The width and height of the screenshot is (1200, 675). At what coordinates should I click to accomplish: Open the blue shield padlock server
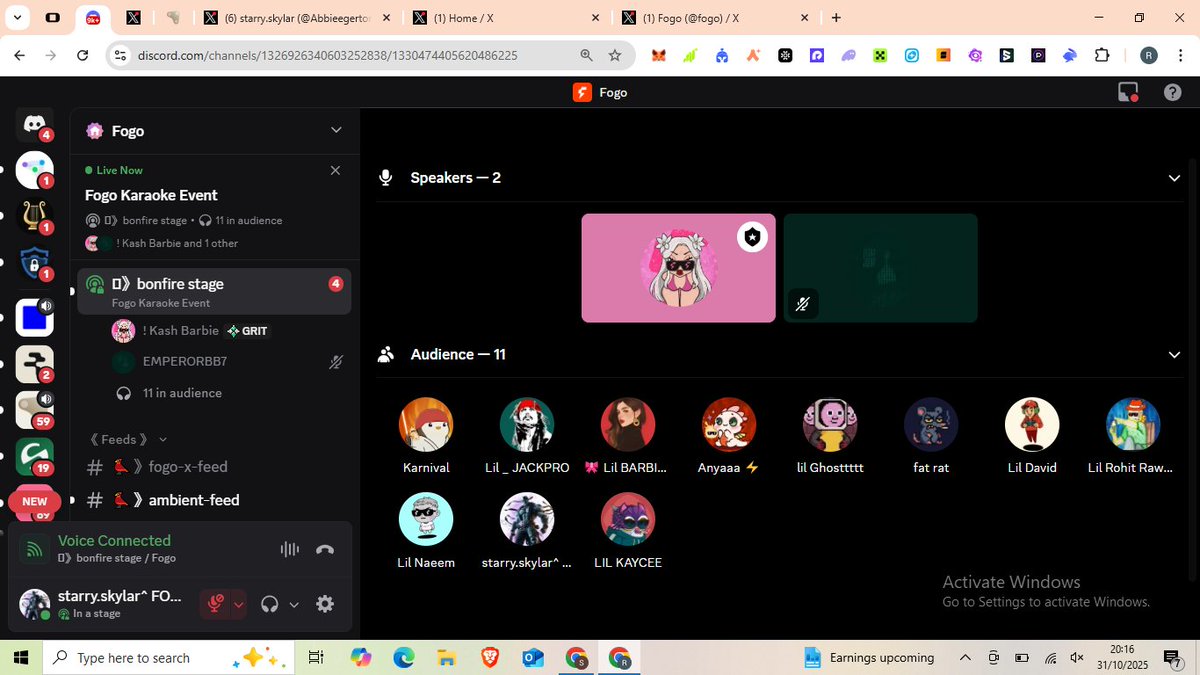(34, 264)
